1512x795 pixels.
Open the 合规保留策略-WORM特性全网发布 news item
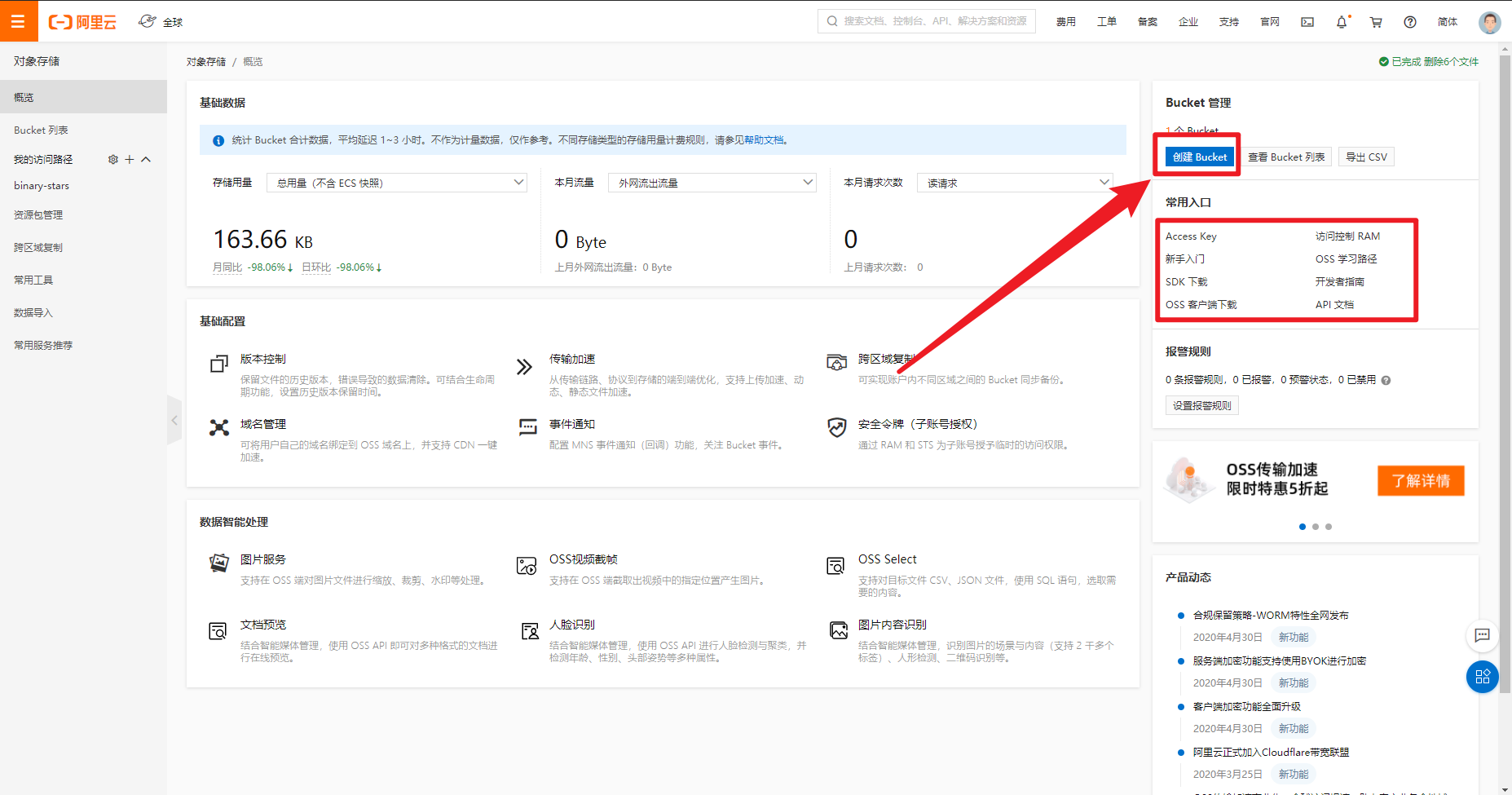(x=1271, y=616)
